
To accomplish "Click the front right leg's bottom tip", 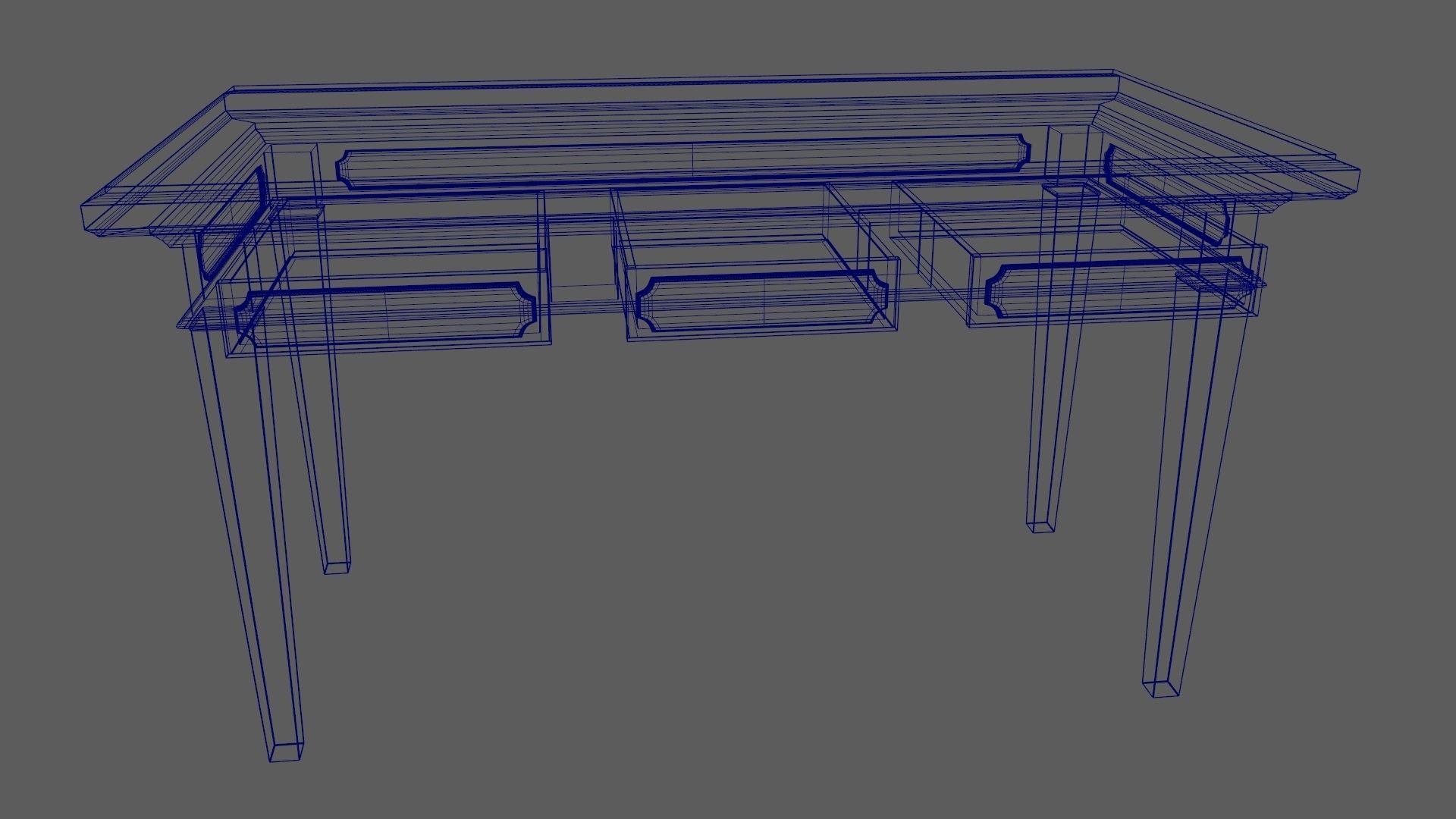I will [x=1161, y=687].
